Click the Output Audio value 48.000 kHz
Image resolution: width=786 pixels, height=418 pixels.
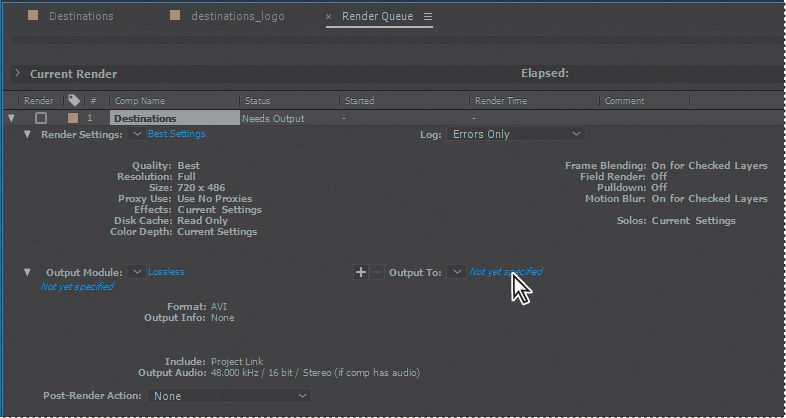click(x=315, y=373)
